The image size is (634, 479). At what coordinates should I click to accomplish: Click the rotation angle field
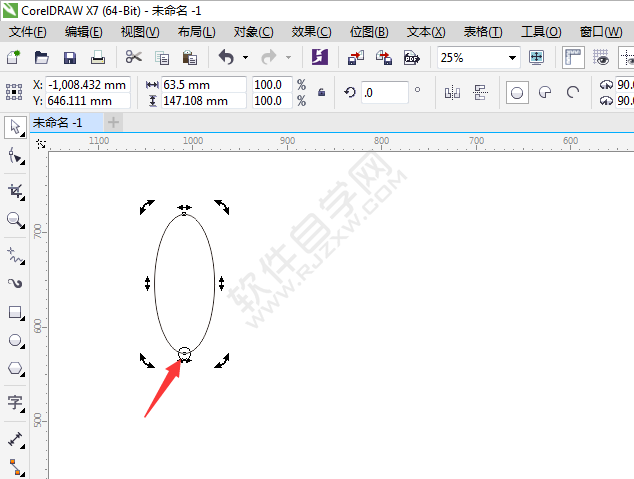click(x=385, y=93)
